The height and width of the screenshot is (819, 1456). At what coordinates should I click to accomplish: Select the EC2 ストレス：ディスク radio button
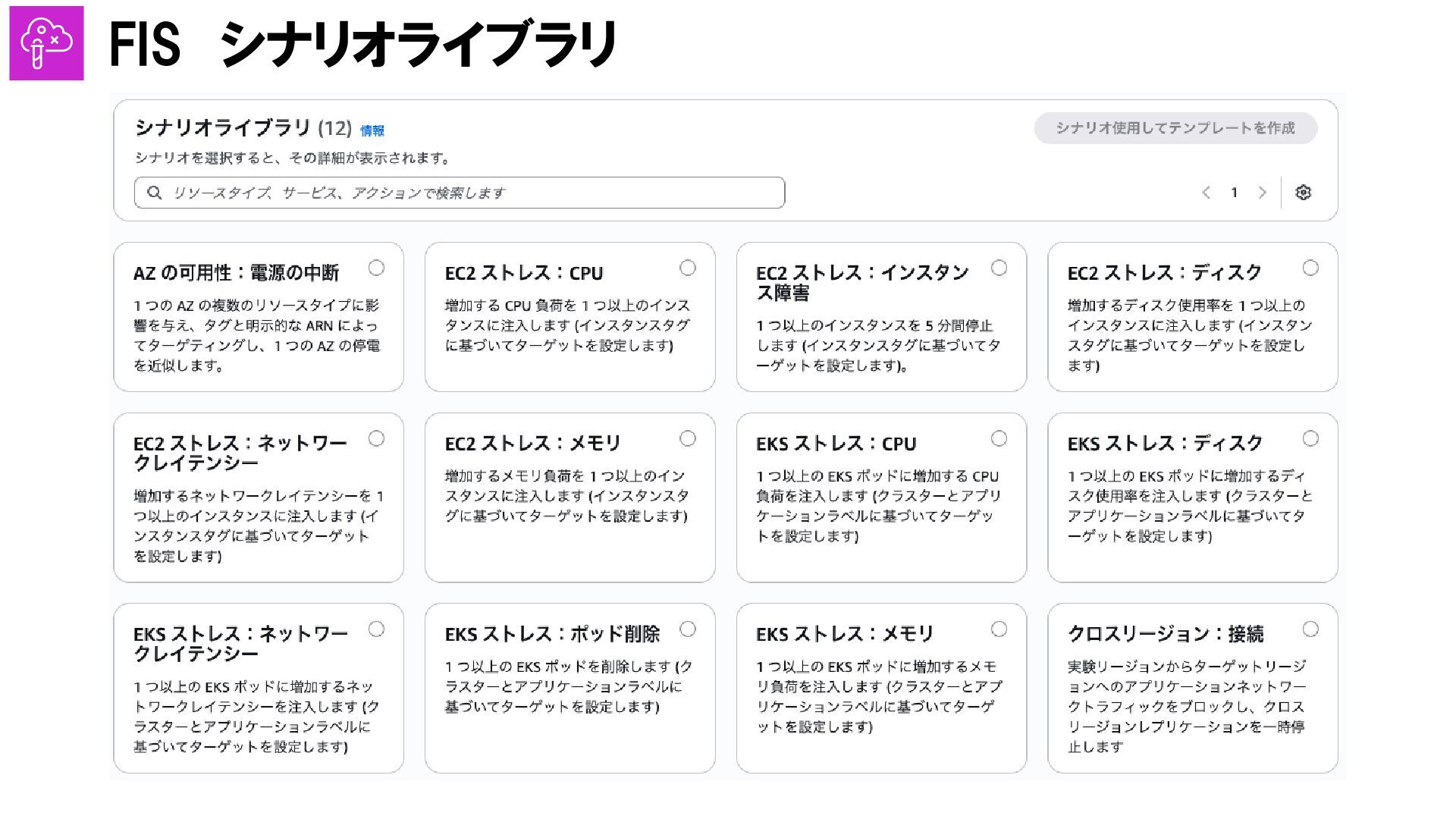click(x=1310, y=268)
